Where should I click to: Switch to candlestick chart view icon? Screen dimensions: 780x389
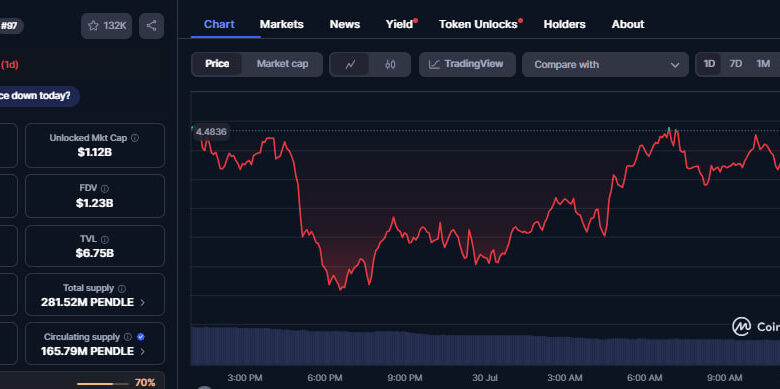click(390, 65)
